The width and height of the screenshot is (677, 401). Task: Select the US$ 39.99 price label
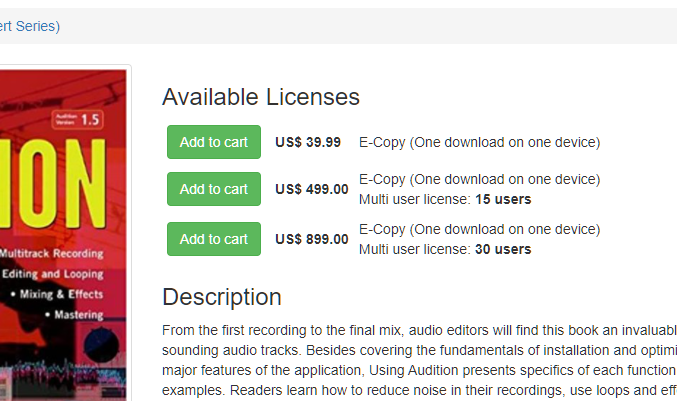[x=308, y=142]
